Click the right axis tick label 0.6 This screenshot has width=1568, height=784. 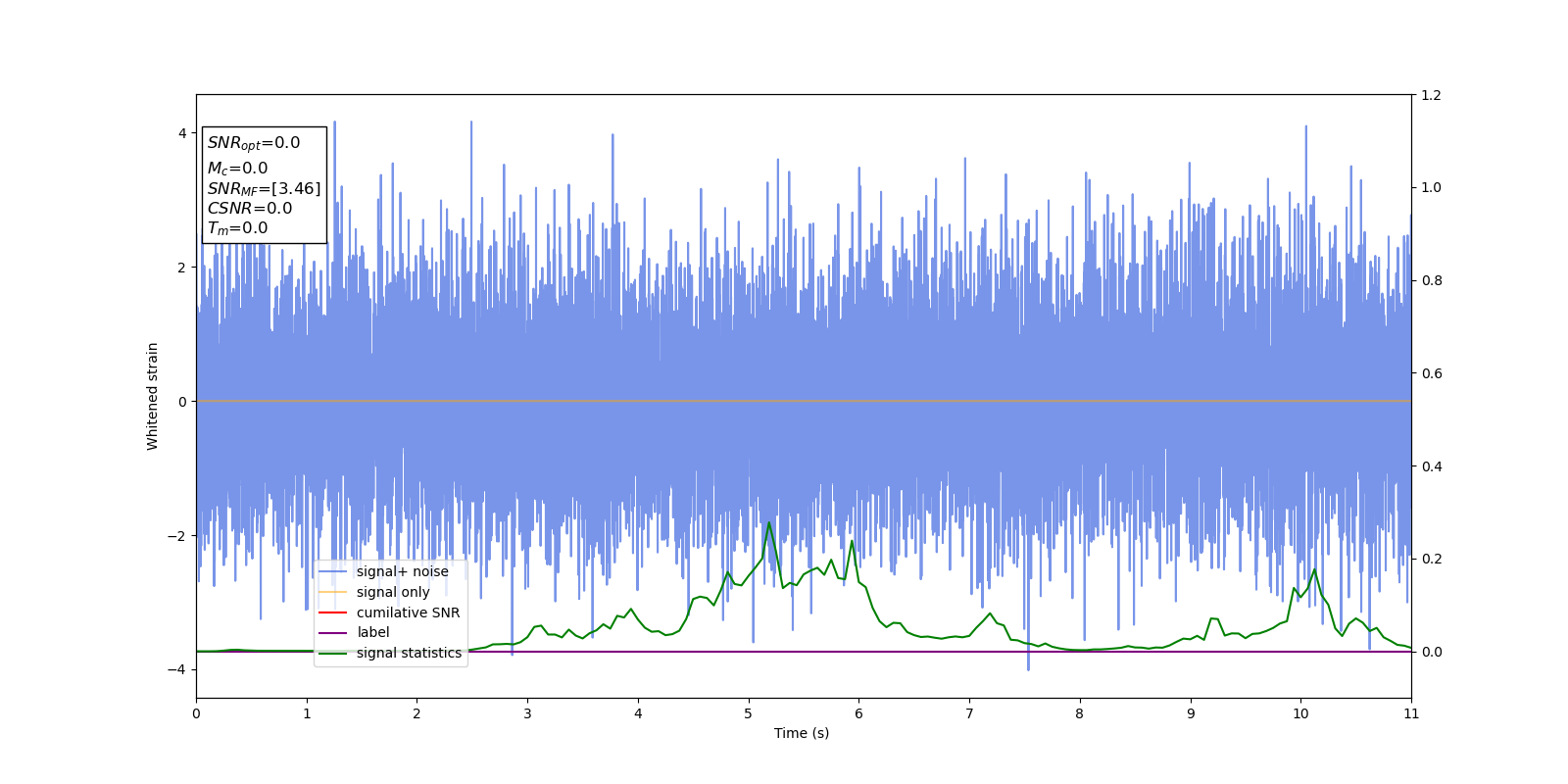(x=1432, y=373)
